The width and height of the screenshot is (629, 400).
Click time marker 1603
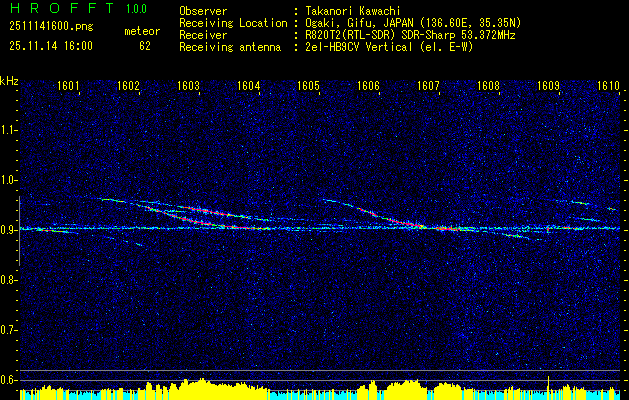coord(188,86)
